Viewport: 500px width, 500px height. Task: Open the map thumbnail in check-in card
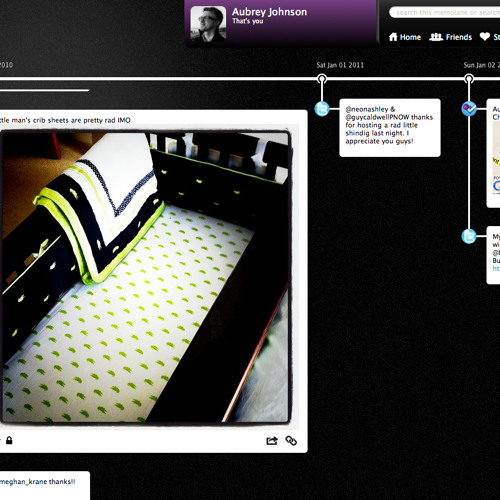[496, 157]
